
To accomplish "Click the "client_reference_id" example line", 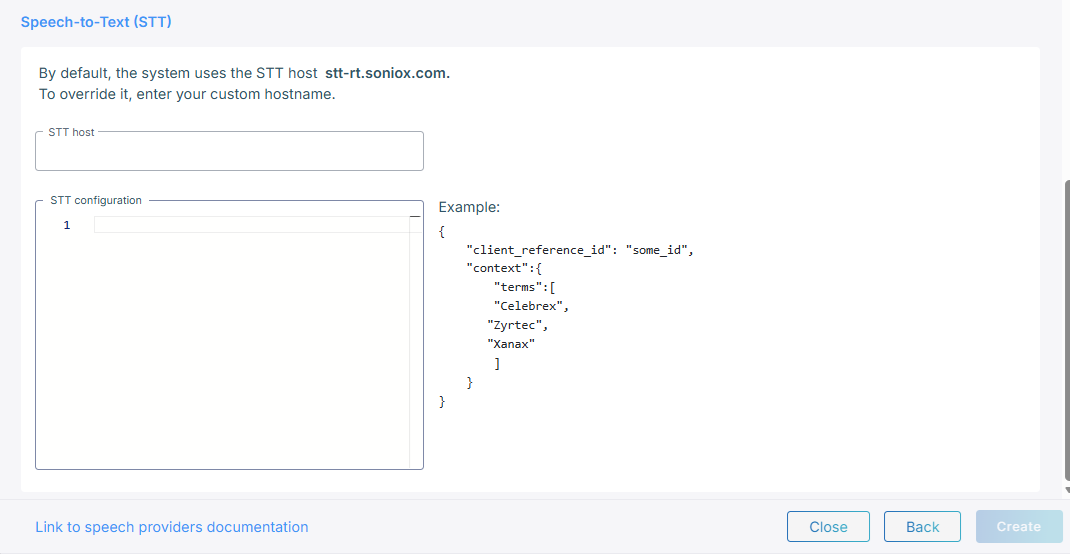I will 580,250.
